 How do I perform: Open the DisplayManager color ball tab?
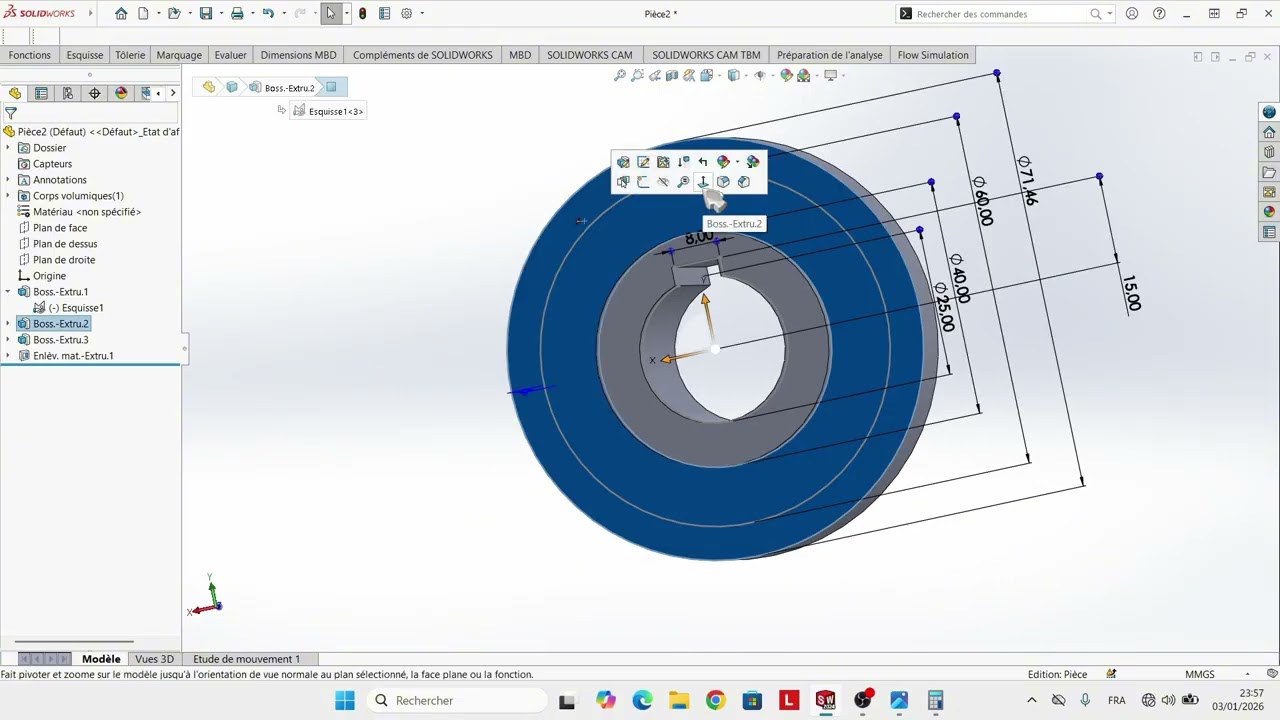pyautogui.click(x=121, y=93)
